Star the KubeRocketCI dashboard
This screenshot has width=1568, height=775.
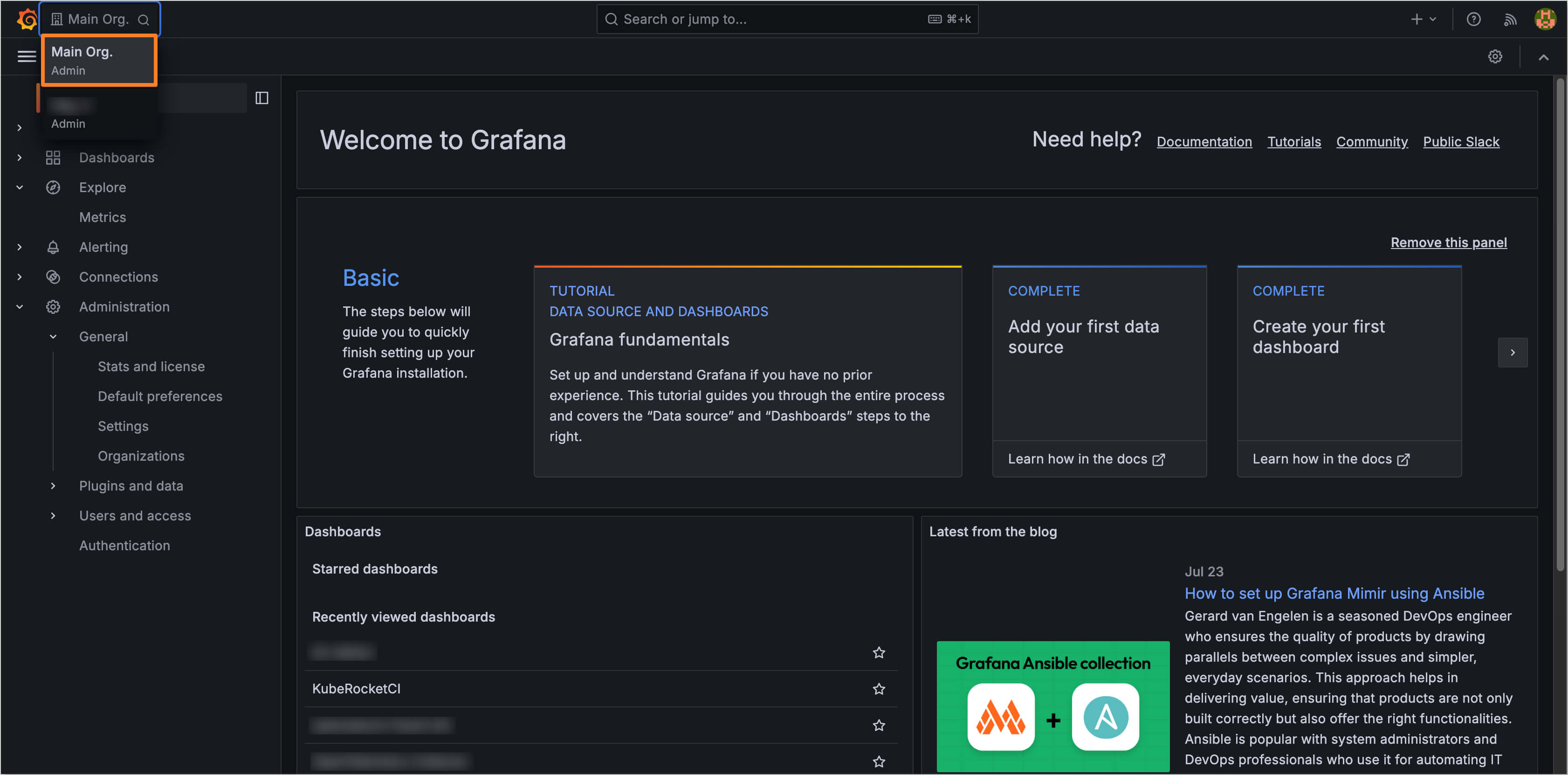click(878, 689)
